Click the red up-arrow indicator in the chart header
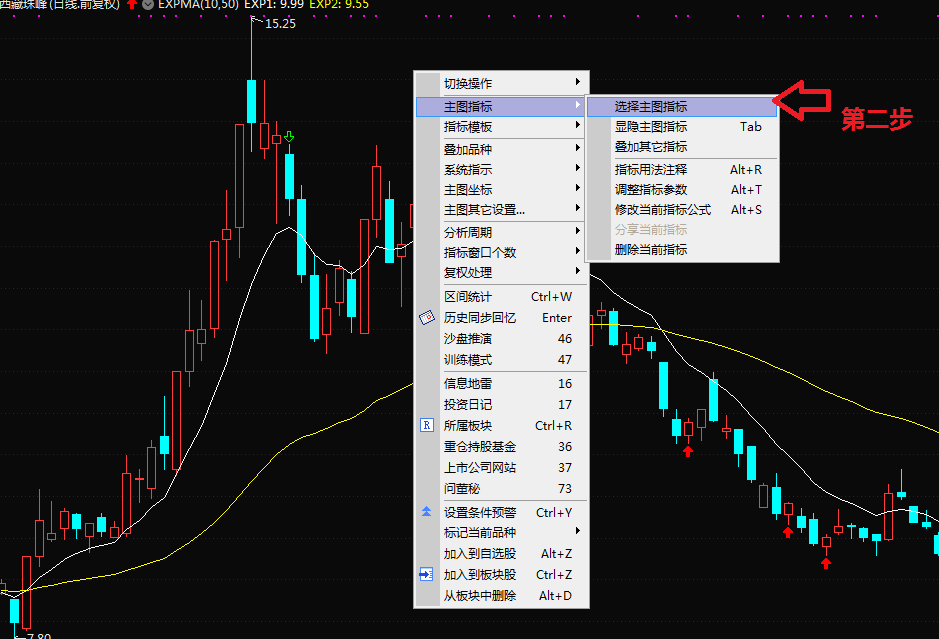939x639 pixels. 132,5
